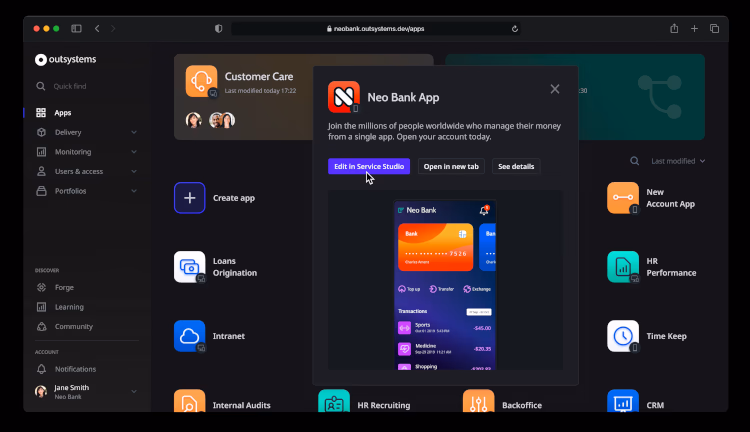Click the Neo Bank App logo icon
750x432 pixels.
tap(344, 97)
